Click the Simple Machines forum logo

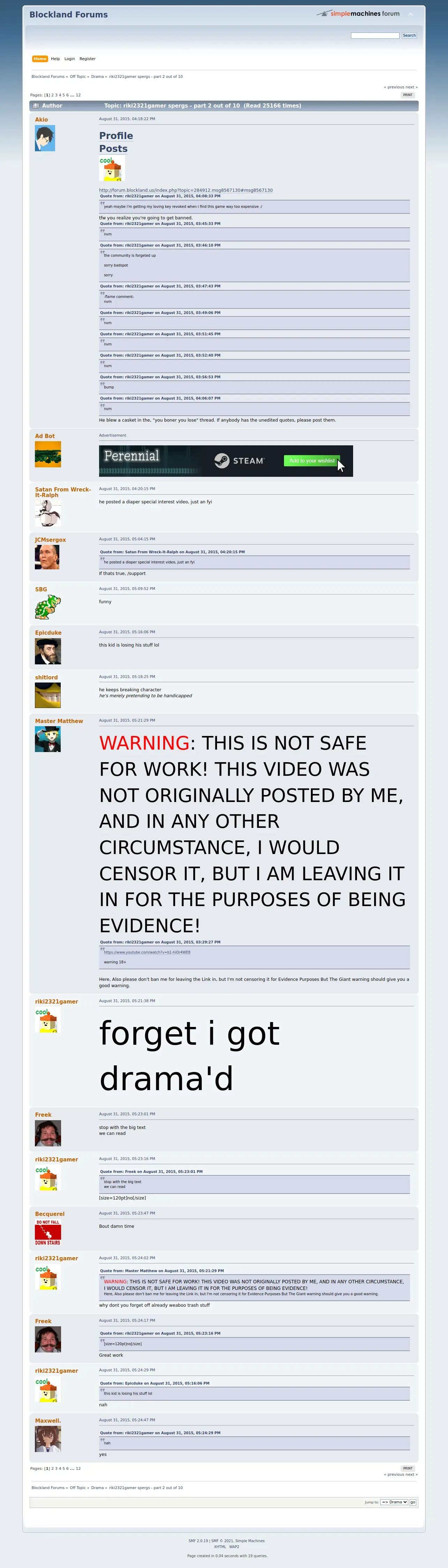pyautogui.click(x=358, y=13)
